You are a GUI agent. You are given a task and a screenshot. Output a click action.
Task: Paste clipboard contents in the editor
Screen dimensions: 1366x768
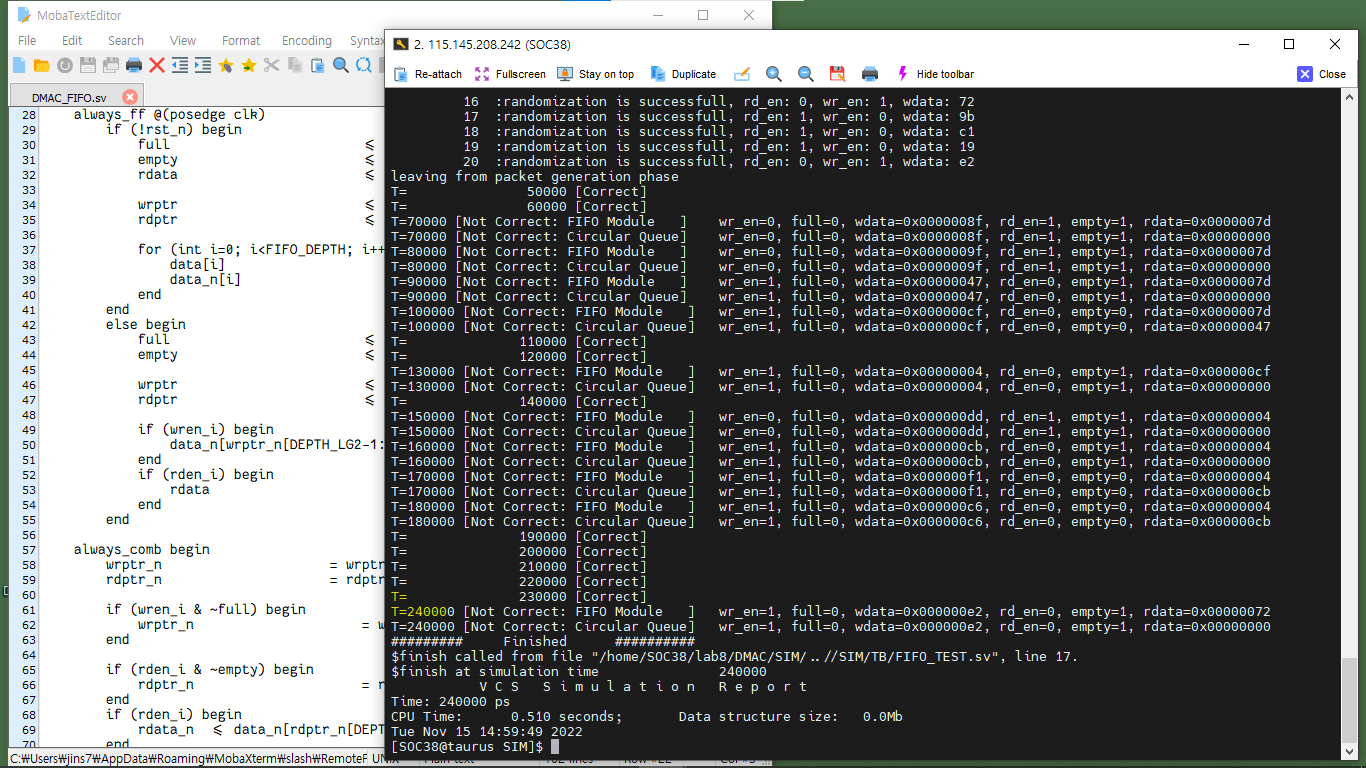[x=317, y=64]
